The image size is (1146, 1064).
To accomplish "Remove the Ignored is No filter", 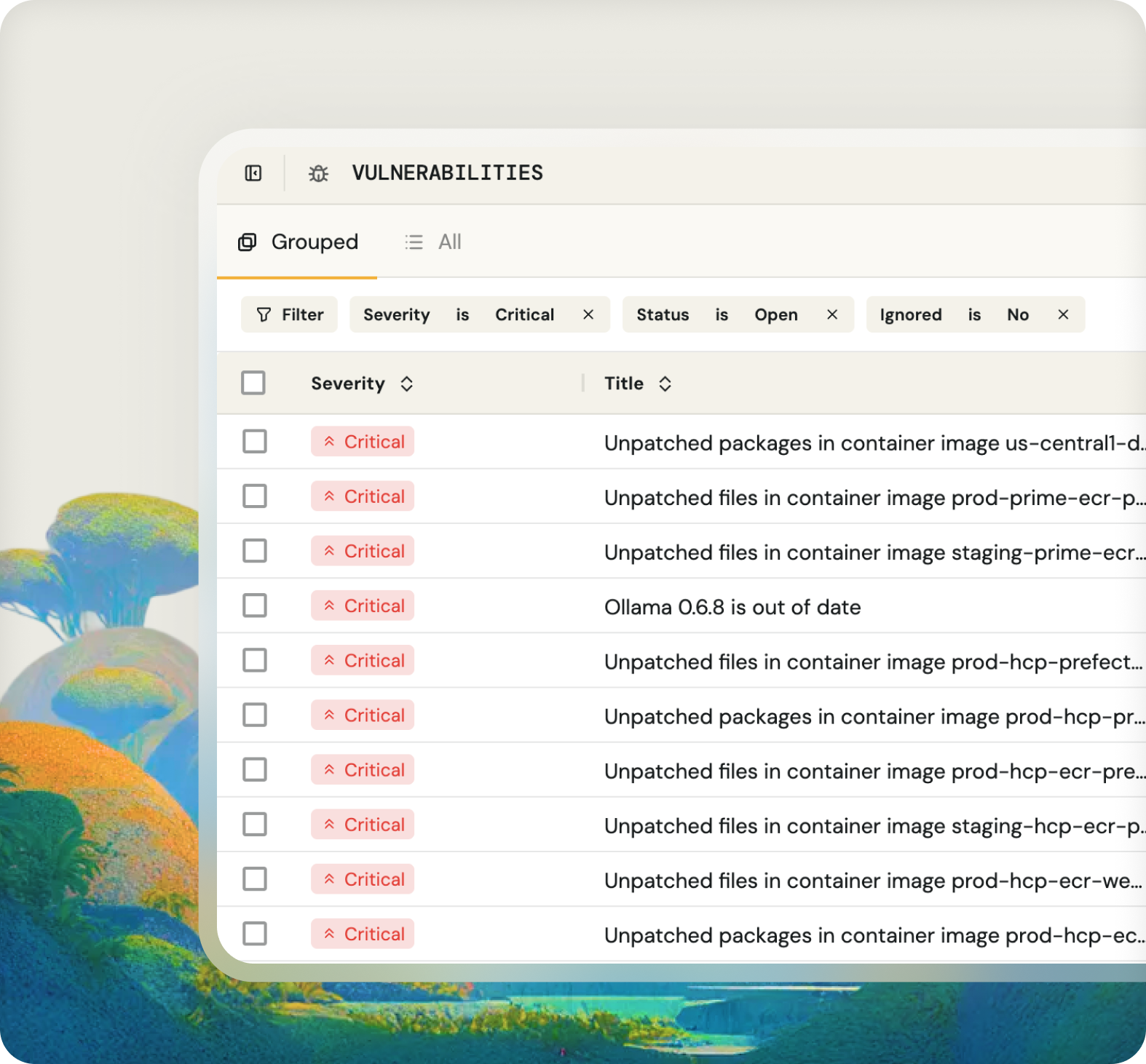I will (x=1063, y=314).
